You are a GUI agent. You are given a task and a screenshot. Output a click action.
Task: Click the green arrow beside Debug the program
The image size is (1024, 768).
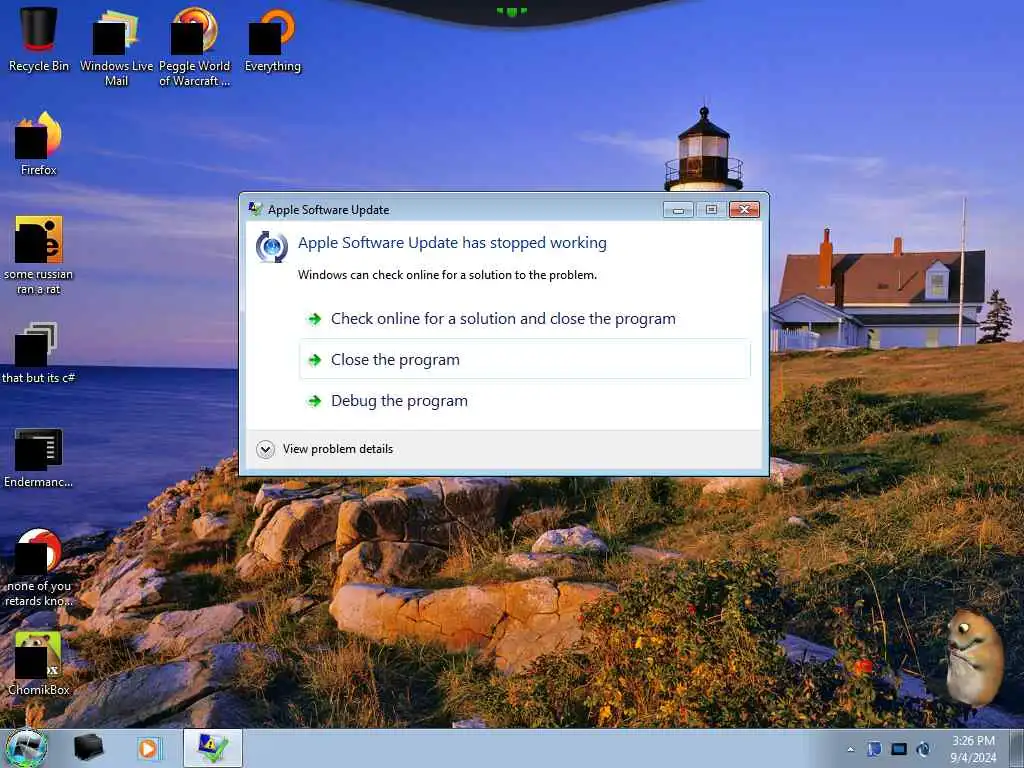pyautogui.click(x=315, y=401)
